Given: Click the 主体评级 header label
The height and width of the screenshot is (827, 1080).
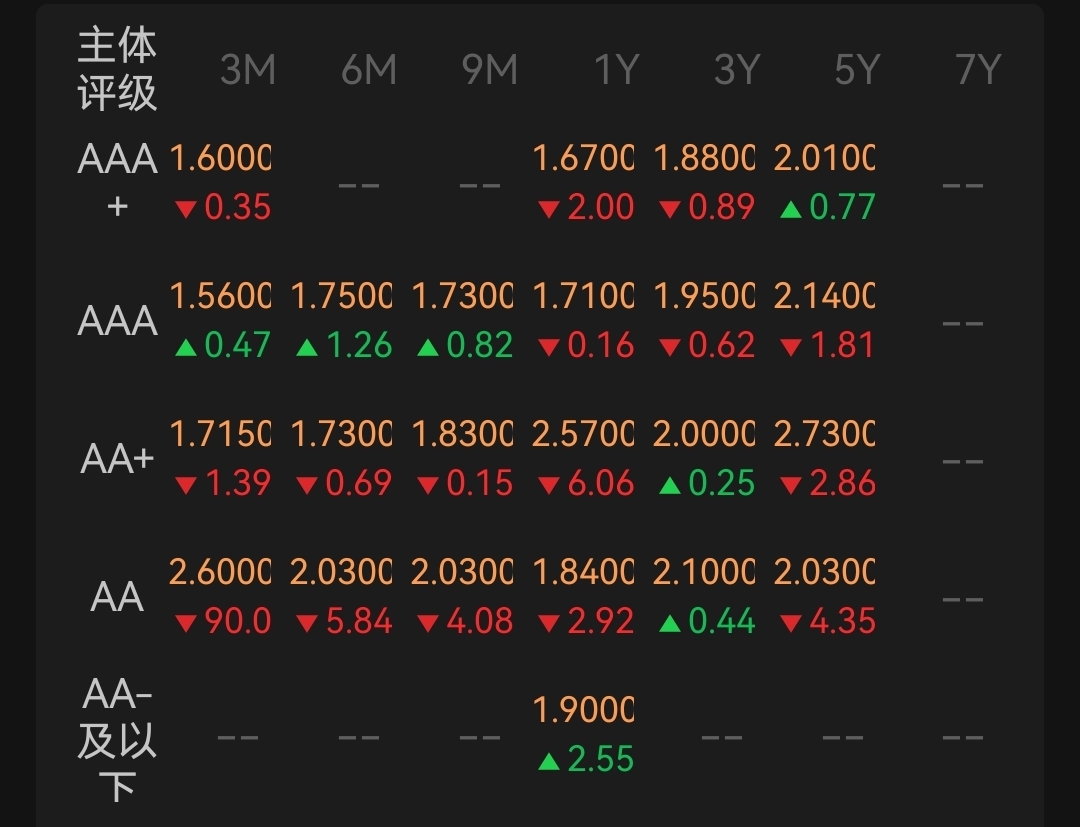Looking at the screenshot, I should 118,70.
